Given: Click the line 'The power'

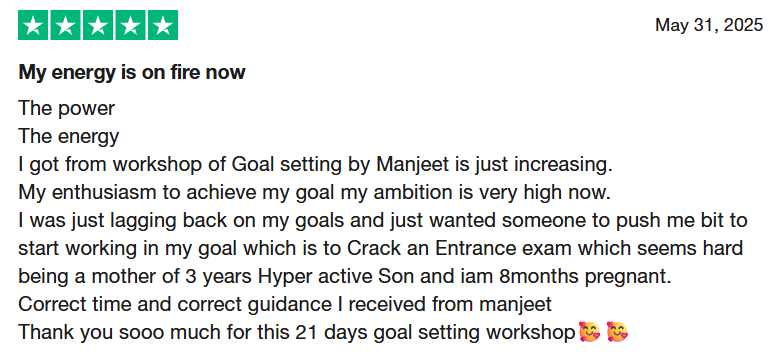Looking at the screenshot, I should tap(66, 108).
